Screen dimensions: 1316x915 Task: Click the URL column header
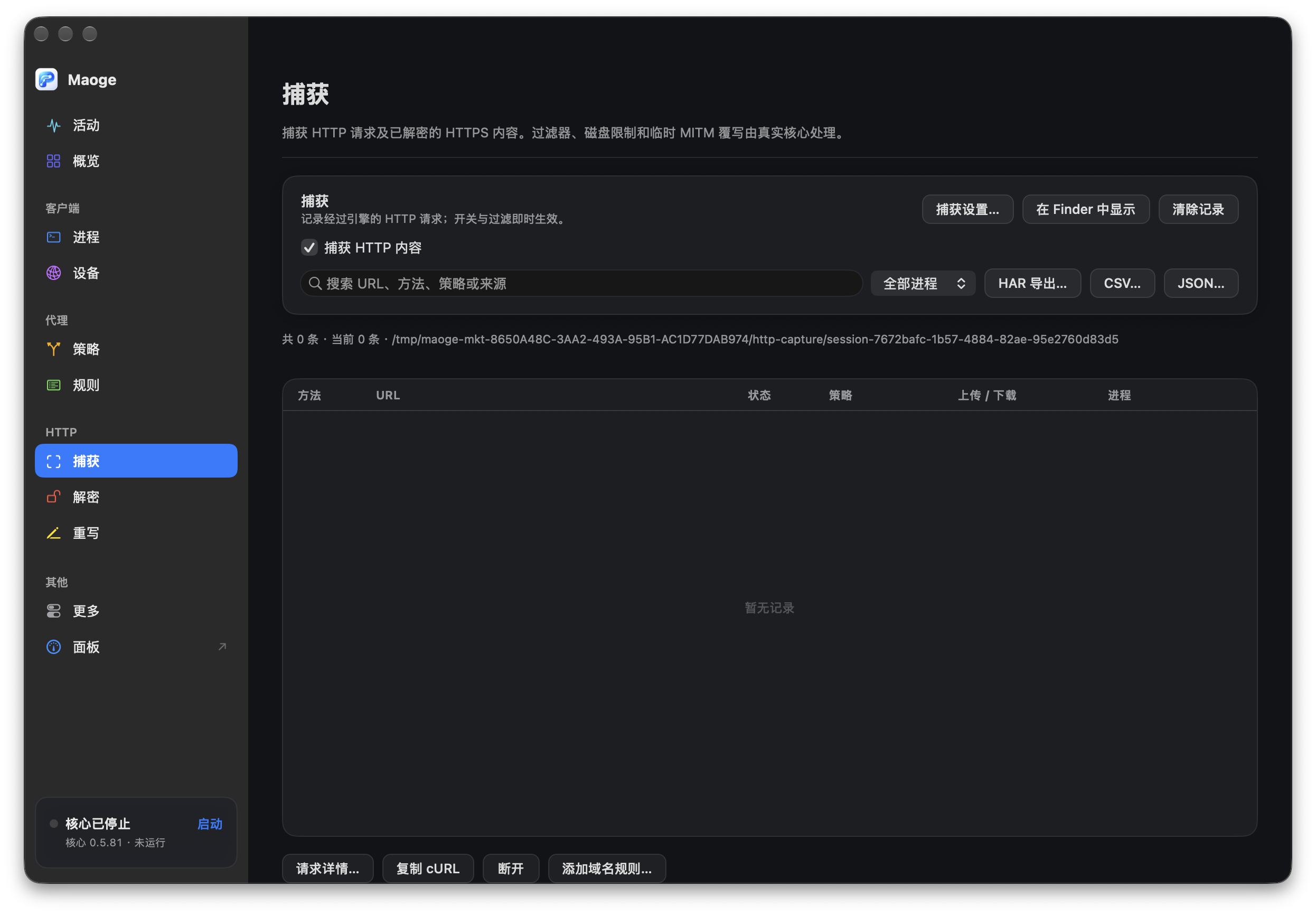pyautogui.click(x=388, y=395)
